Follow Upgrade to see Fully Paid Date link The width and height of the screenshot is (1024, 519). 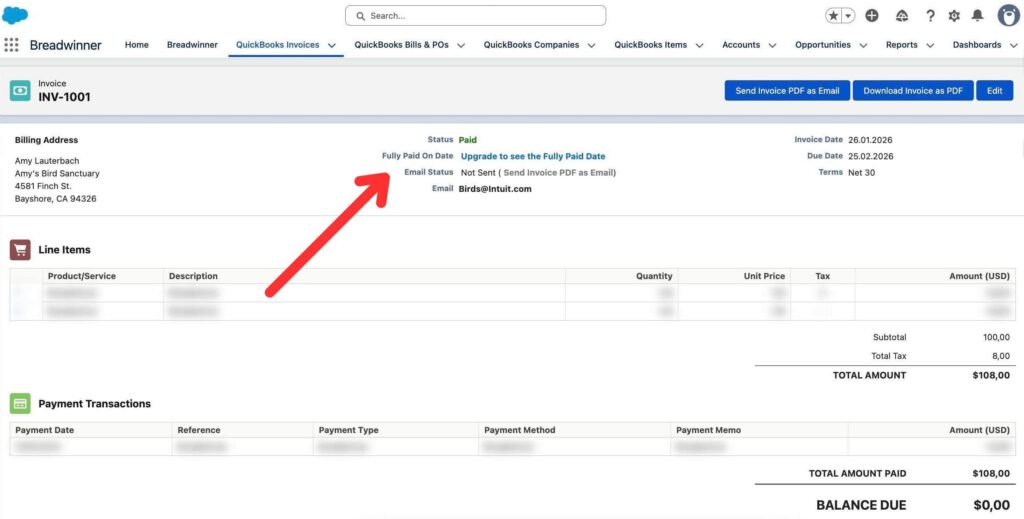pos(533,156)
